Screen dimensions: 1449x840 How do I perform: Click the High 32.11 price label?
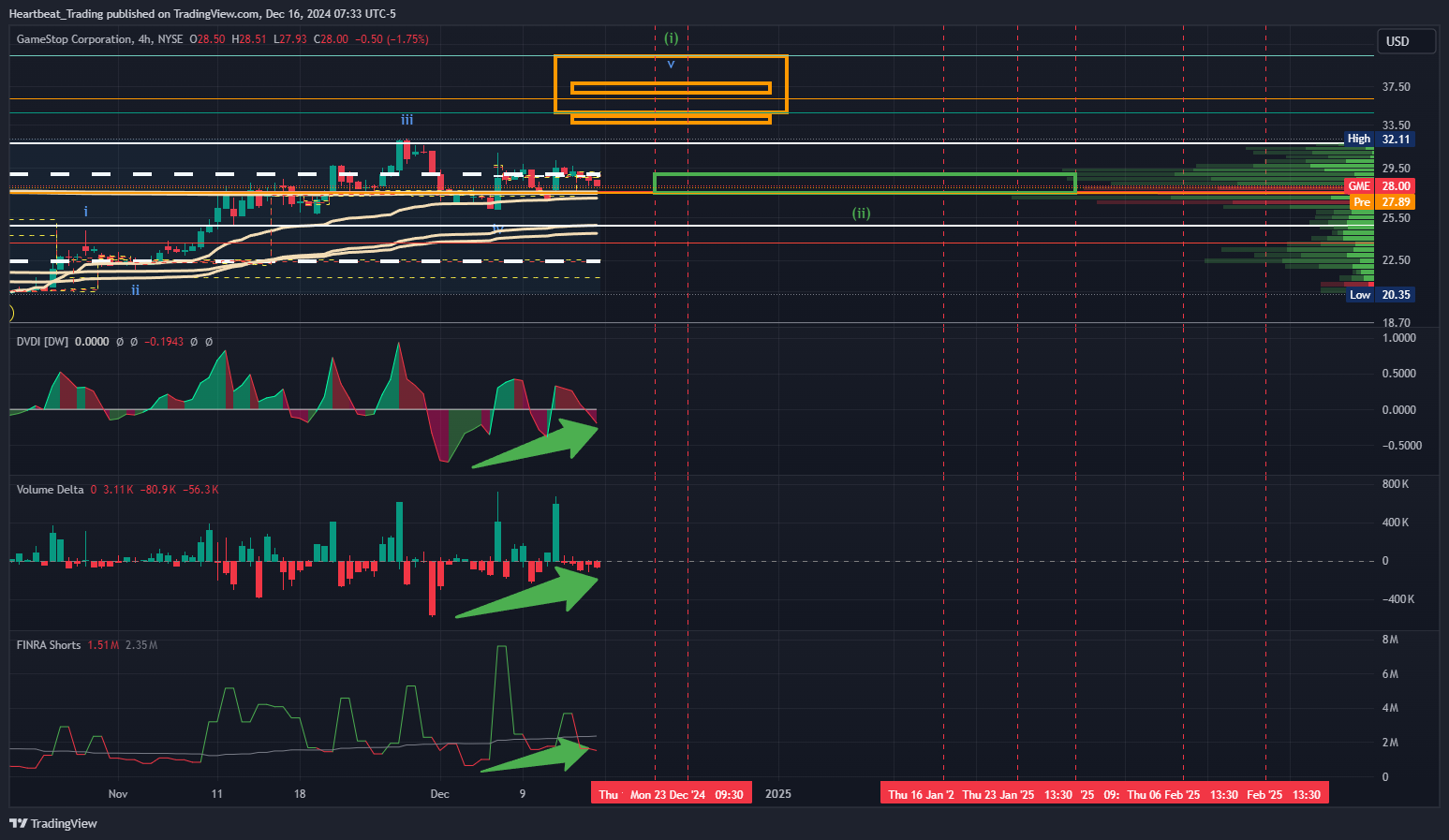coord(1379,139)
